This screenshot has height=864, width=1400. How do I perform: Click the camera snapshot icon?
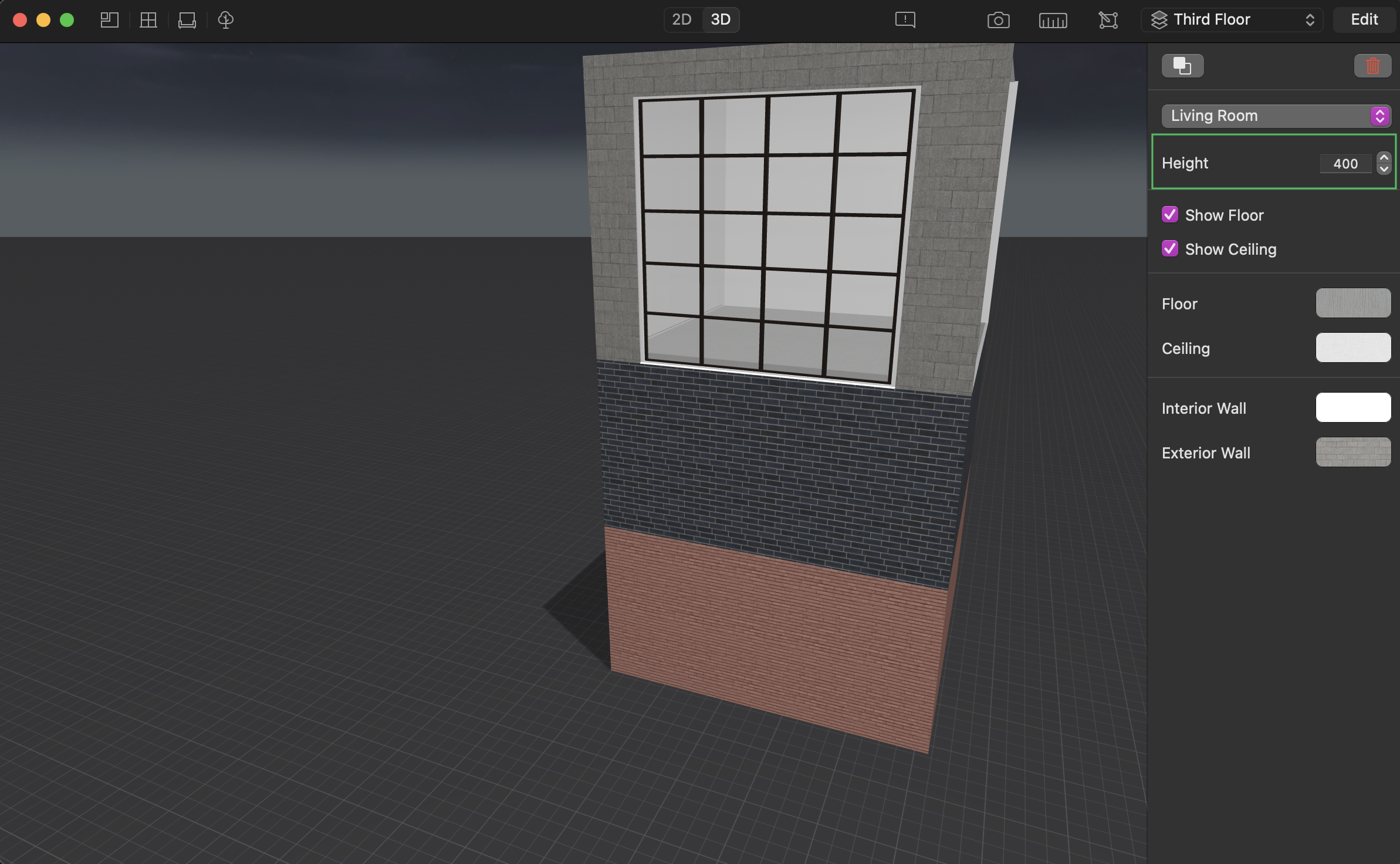click(x=998, y=20)
